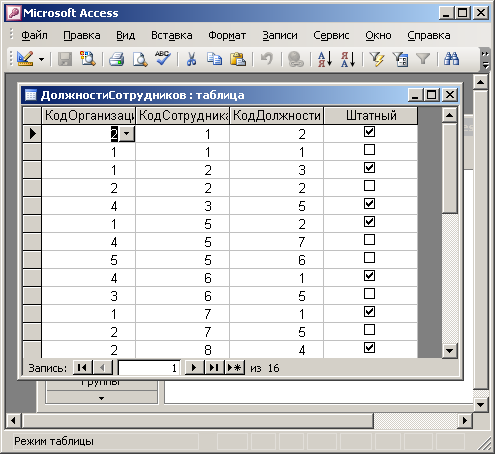
Task: Sort descending with the Я-А icon
Action: pyautogui.click(x=348, y=59)
